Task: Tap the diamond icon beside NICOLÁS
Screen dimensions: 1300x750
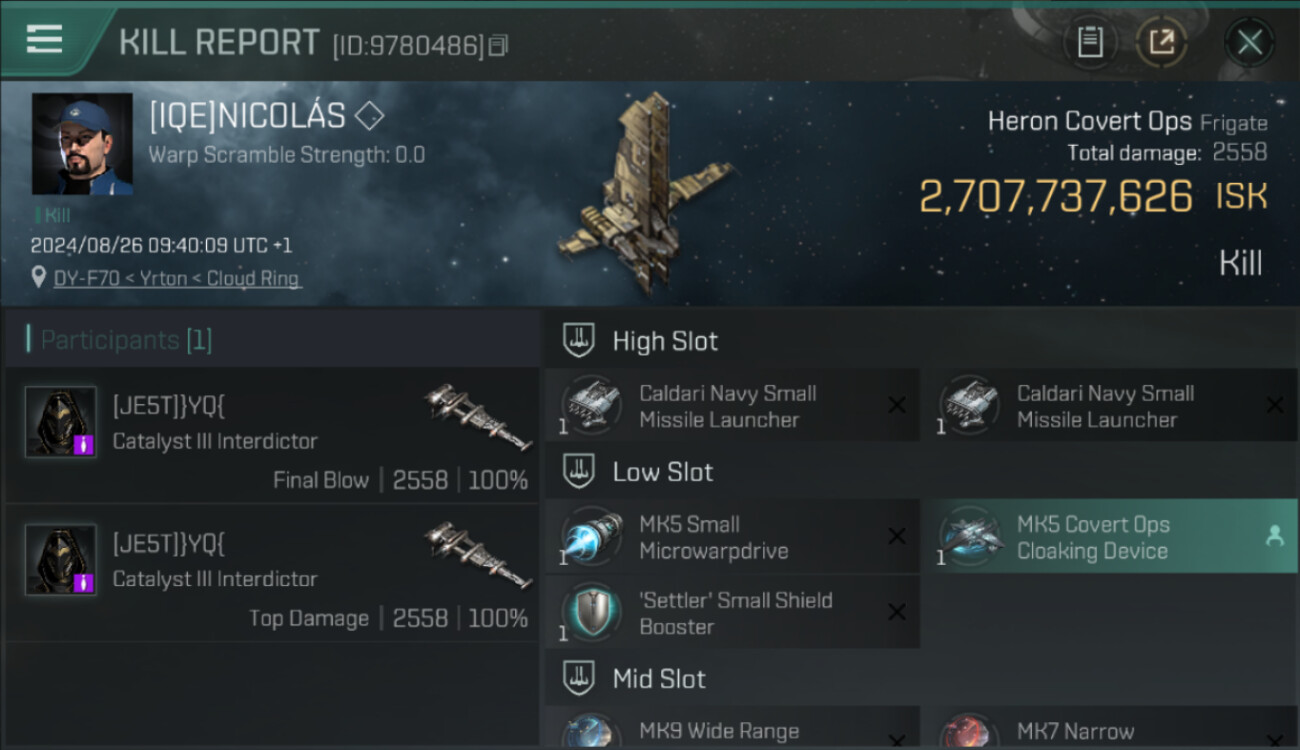Action: [369, 117]
